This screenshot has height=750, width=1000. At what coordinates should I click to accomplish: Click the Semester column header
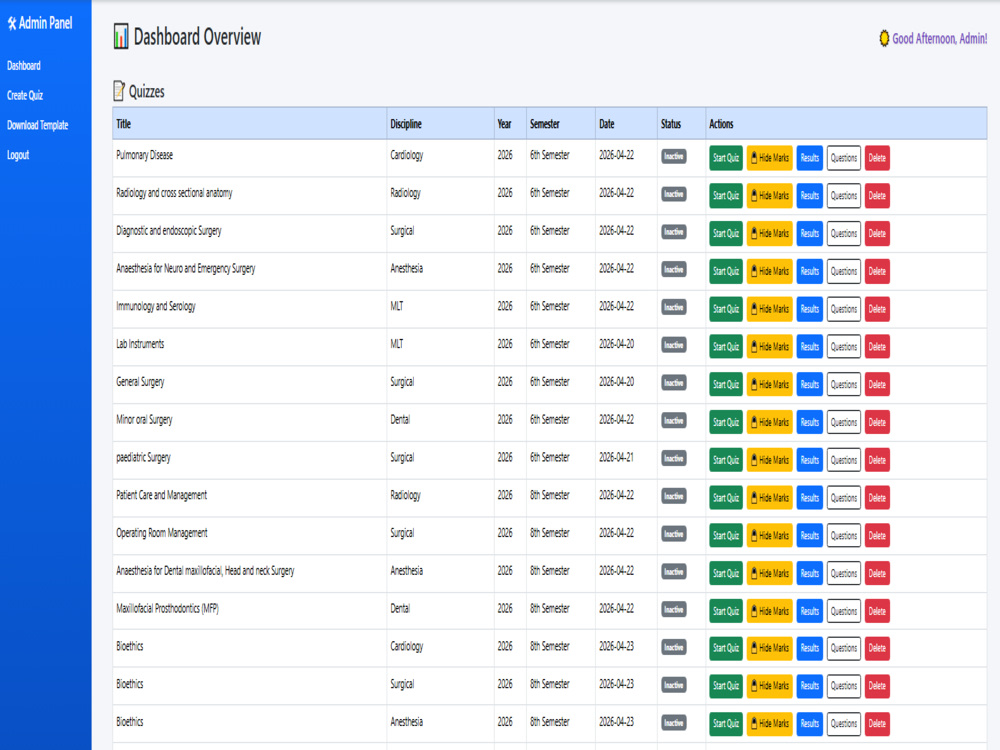click(x=561, y=124)
